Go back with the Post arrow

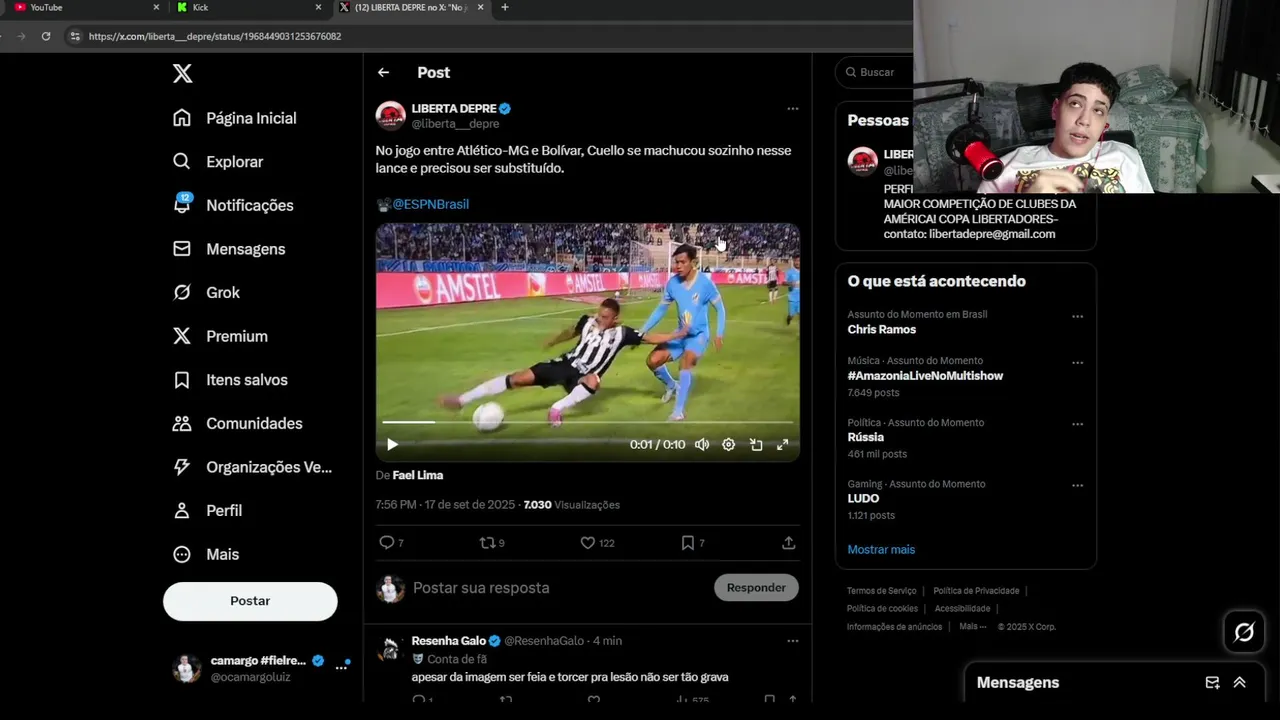[383, 72]
